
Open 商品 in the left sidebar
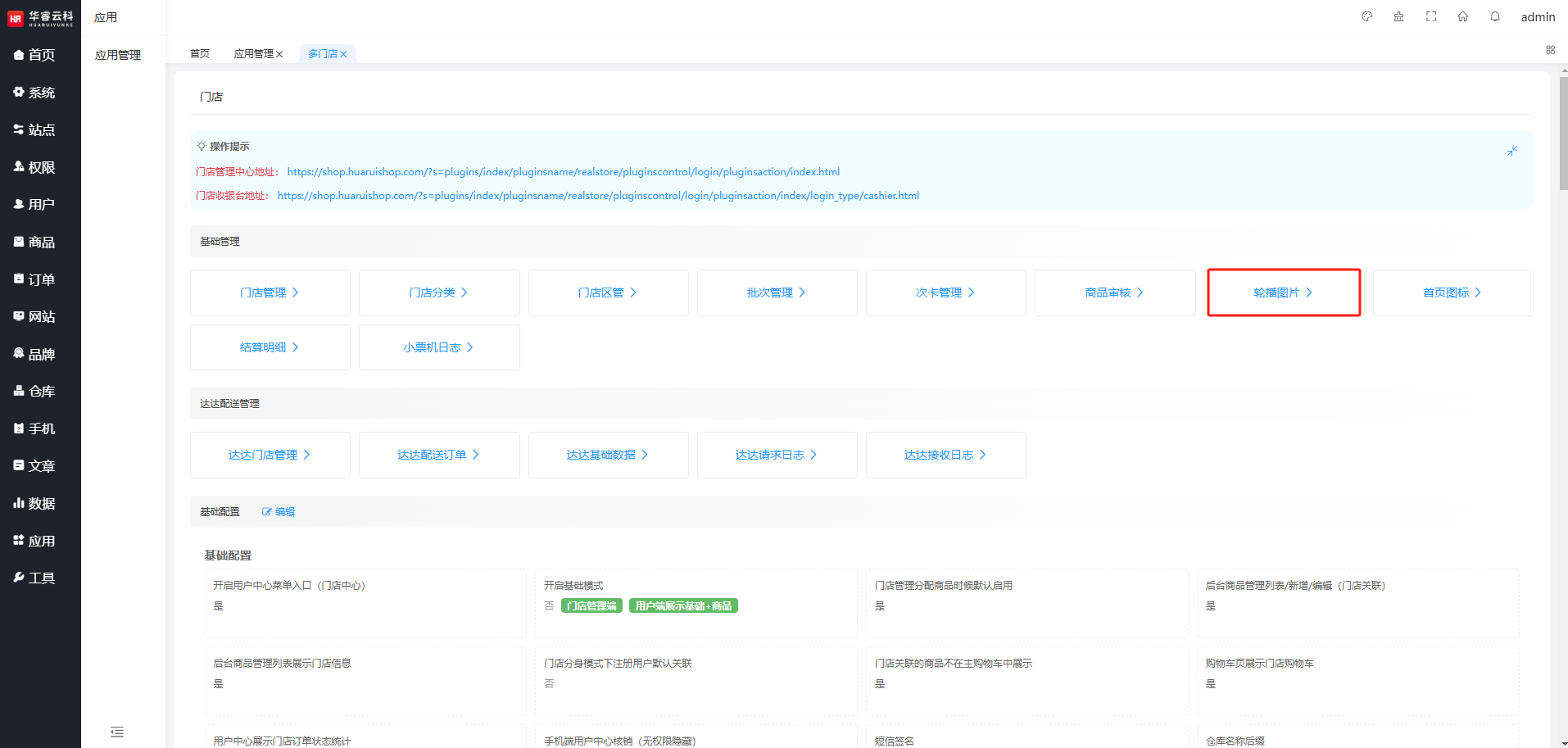(41, 242)
